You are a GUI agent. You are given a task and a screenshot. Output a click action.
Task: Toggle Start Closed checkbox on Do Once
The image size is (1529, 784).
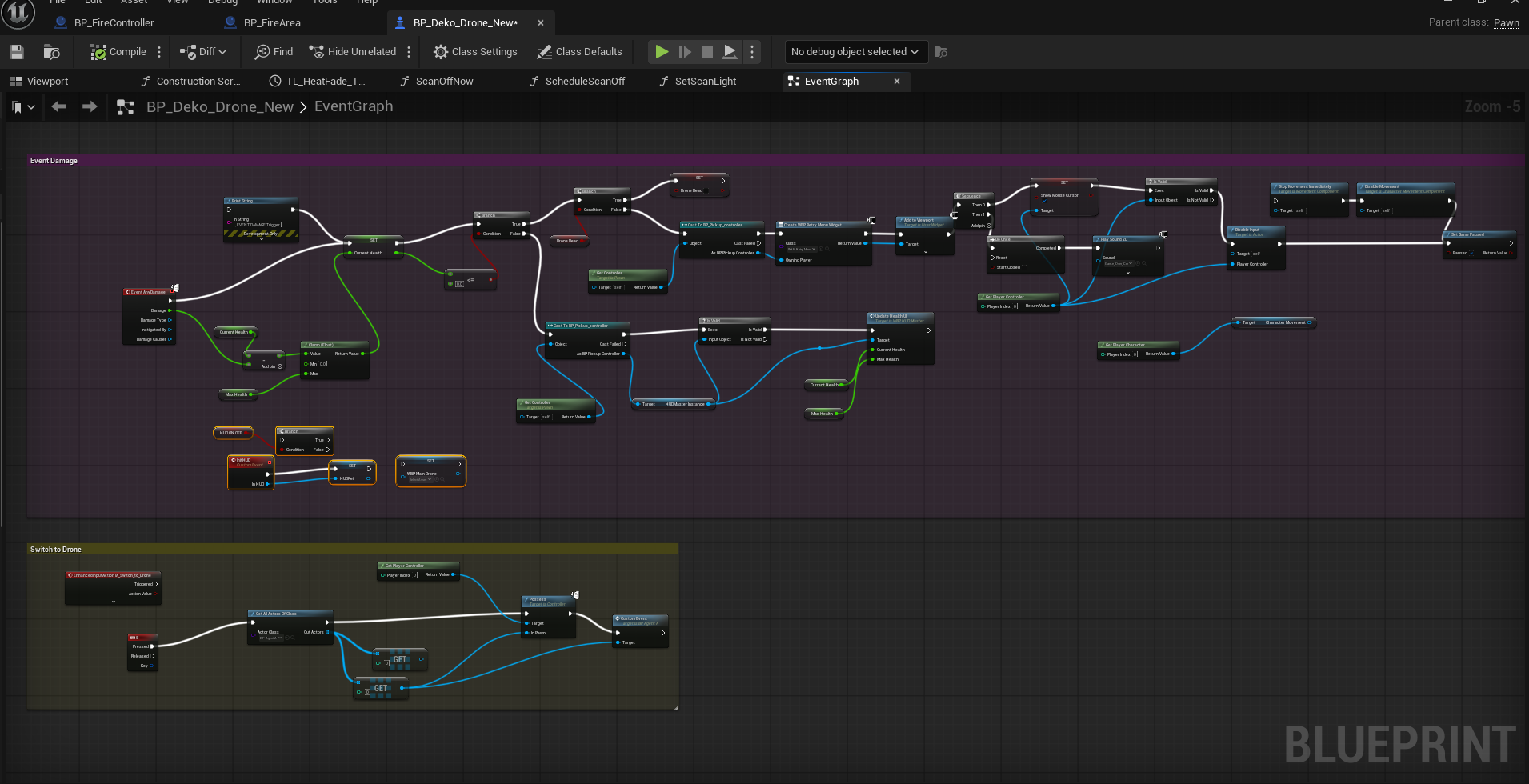1025,267
